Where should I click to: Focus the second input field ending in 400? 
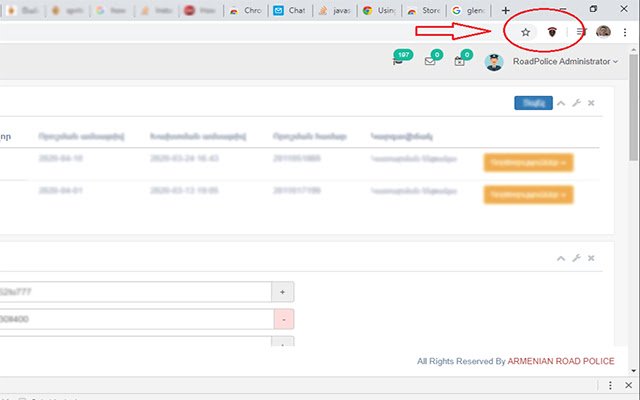tap(136, 319)
